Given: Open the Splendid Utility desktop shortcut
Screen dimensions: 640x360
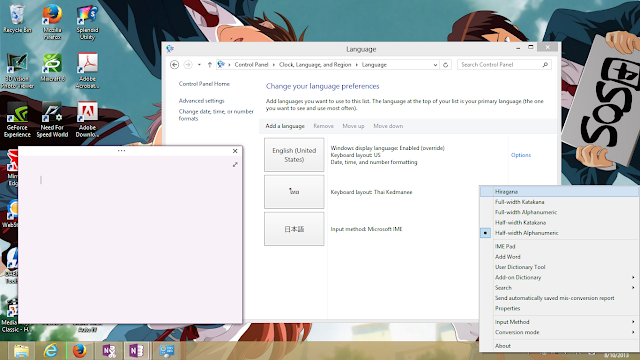Looking at the screenshot, I should [x=87, y=22].
